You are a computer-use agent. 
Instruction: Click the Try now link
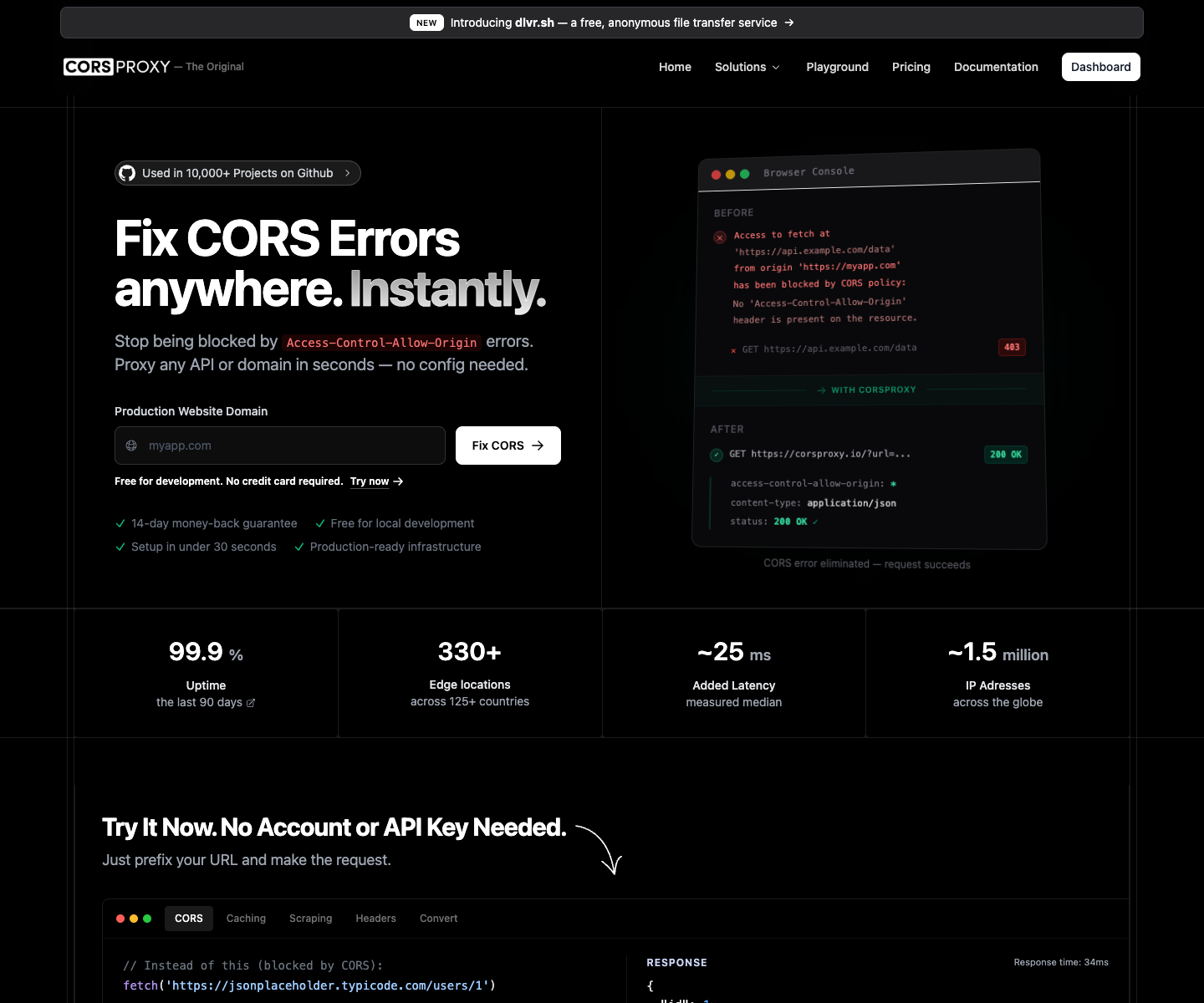[370, 481]
